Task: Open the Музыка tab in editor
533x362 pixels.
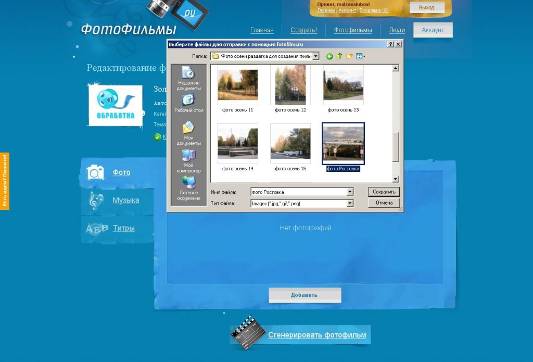Action: [117, 201]
